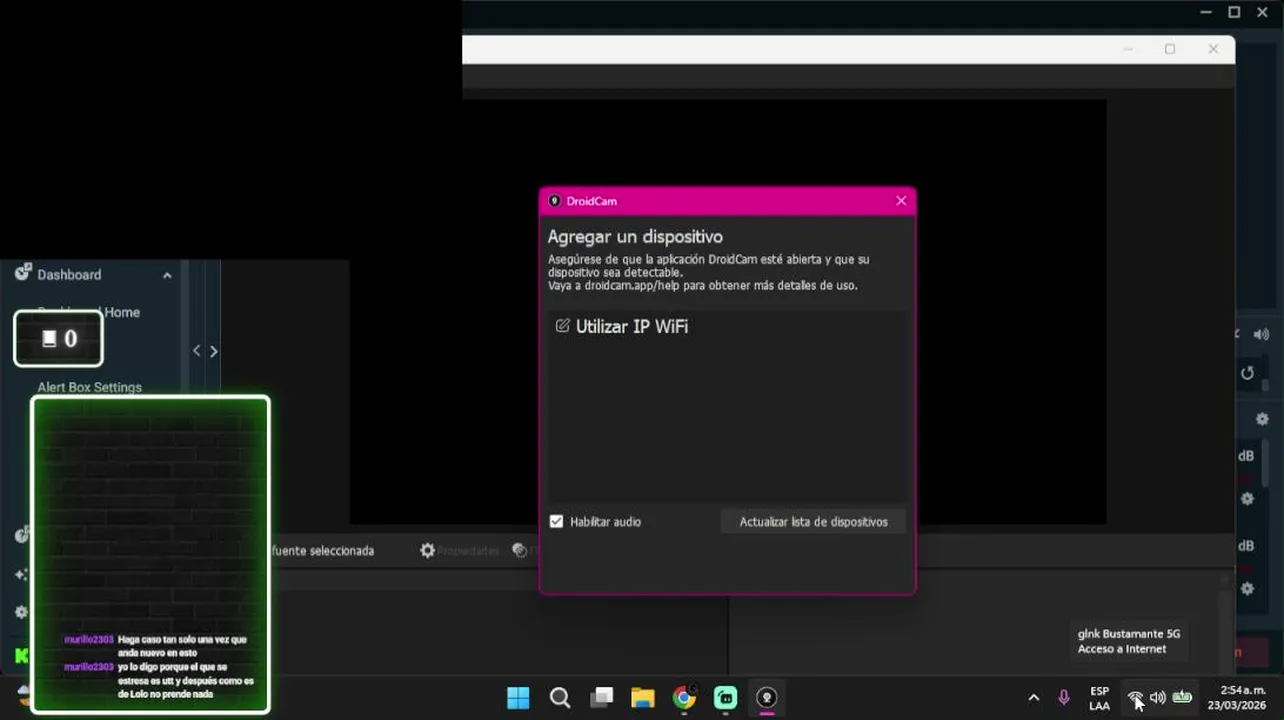This screenshot has height=720, width=1284.
Task: Minimize the outer OBS window
Action: (1206, 12)
